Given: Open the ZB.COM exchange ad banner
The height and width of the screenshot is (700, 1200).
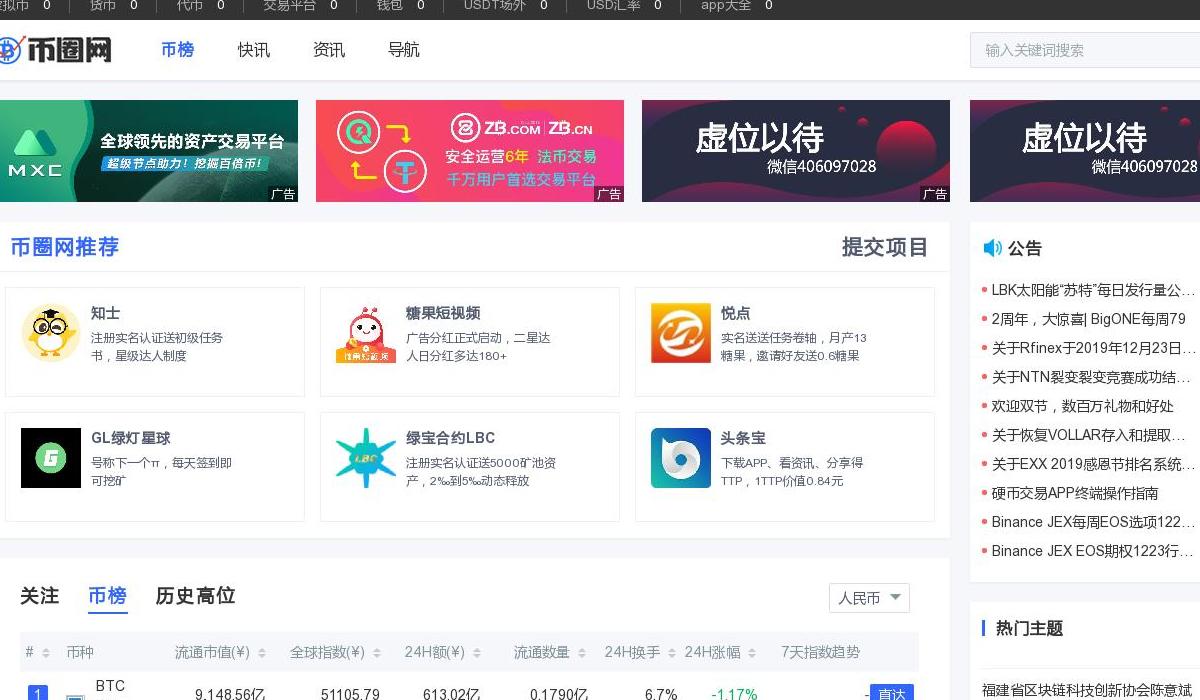Looking at the screenshot, I should click(470, 151).
